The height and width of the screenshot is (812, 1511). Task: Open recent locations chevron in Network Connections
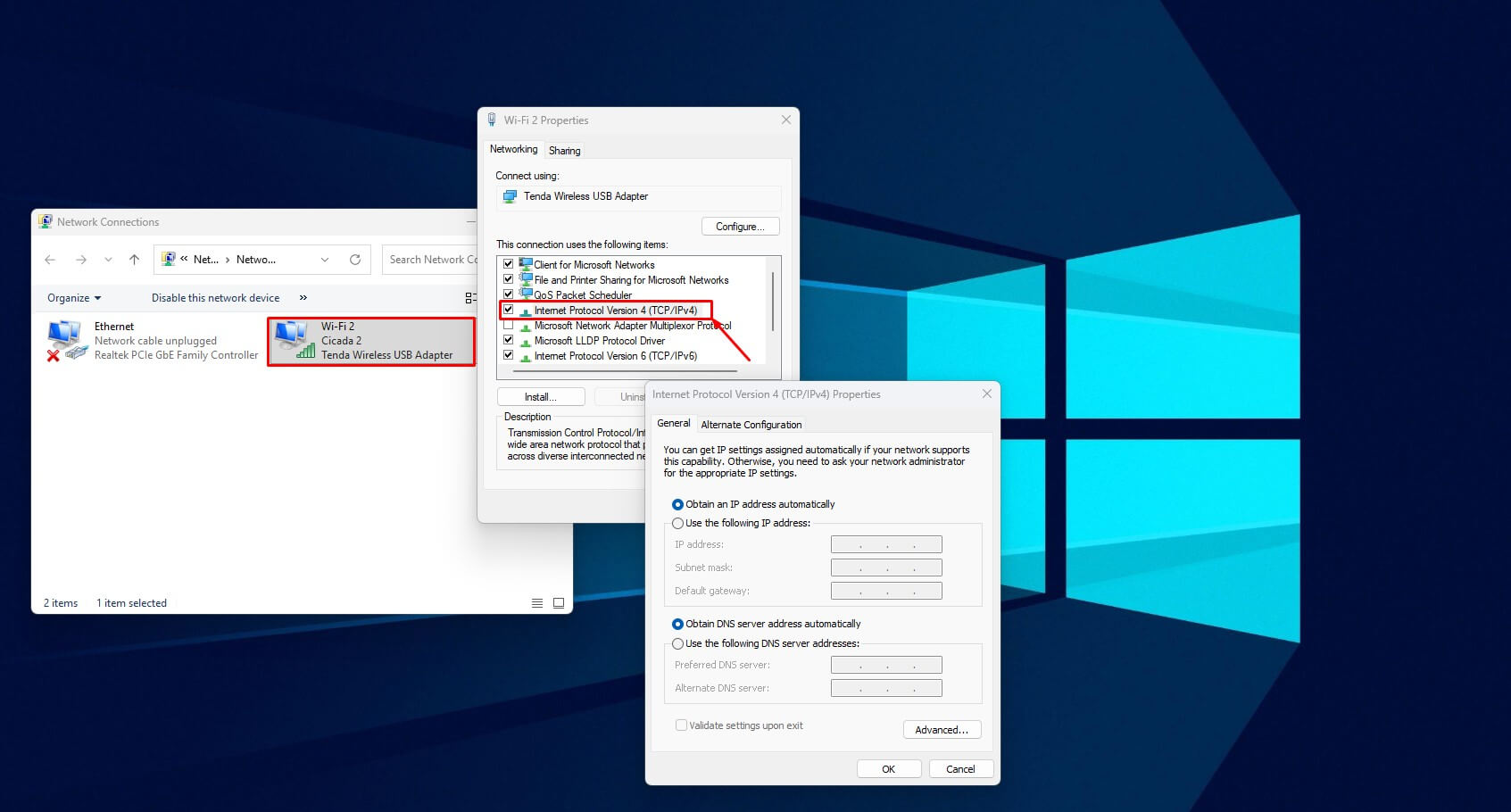point(108,260)
